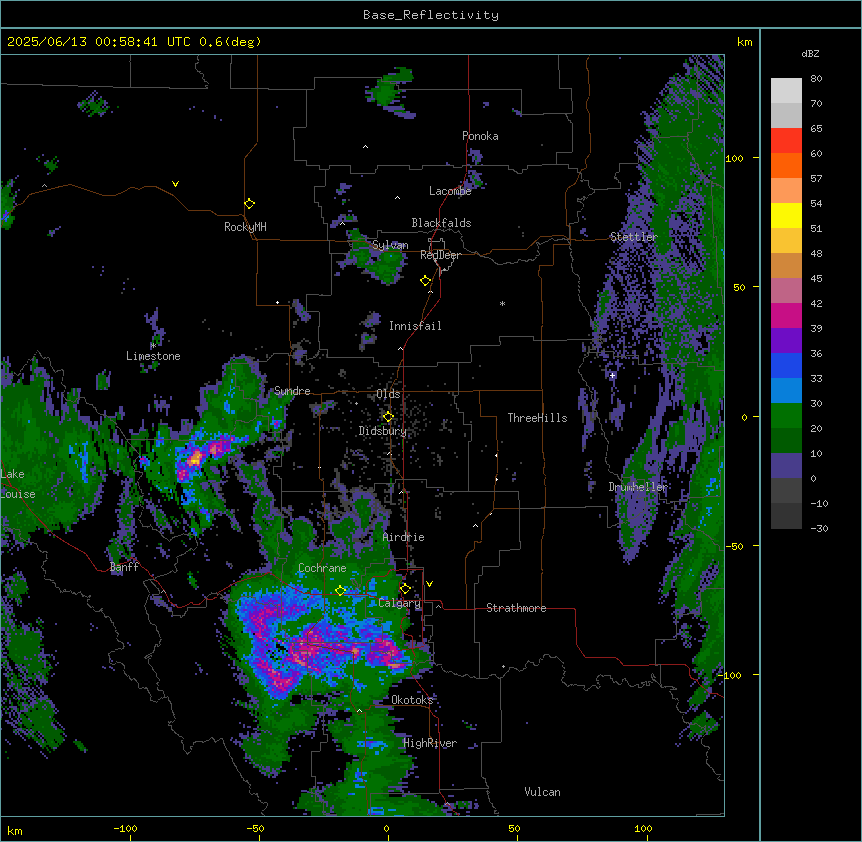Click the Strathmore label
The width and height of the screenshot is (862, 842).
point(516,608)
